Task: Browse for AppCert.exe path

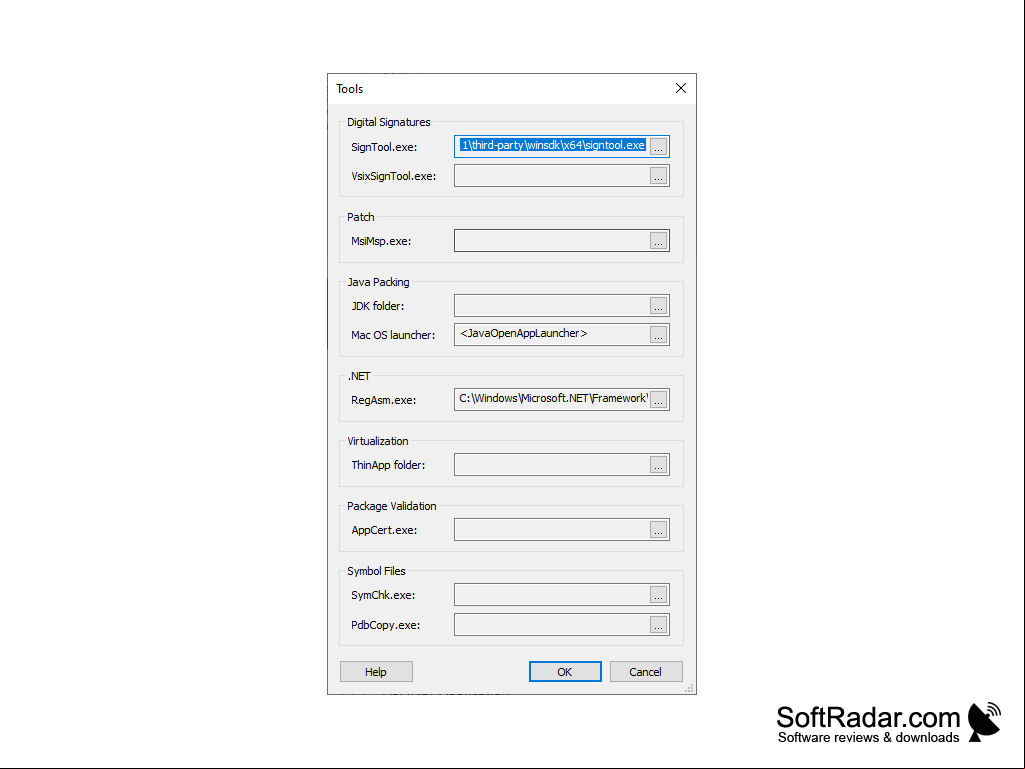Action: [658, 530]
